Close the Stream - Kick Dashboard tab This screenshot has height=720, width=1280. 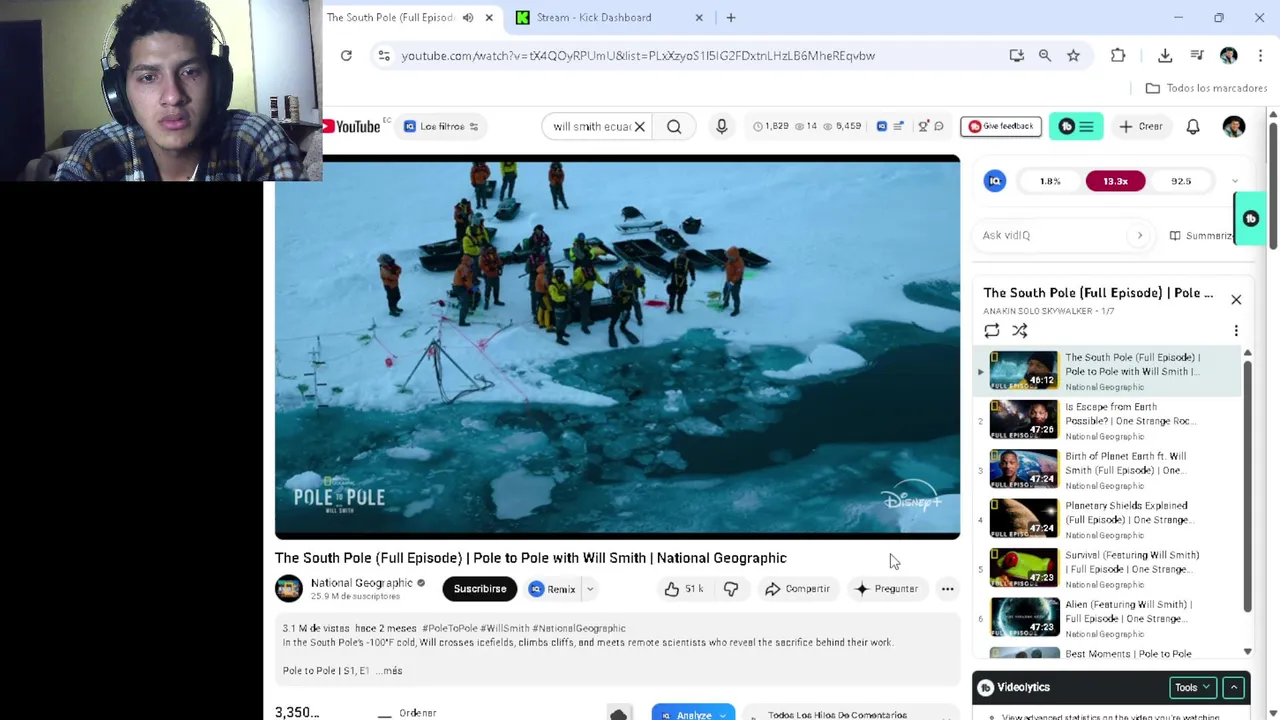[699, 17]
